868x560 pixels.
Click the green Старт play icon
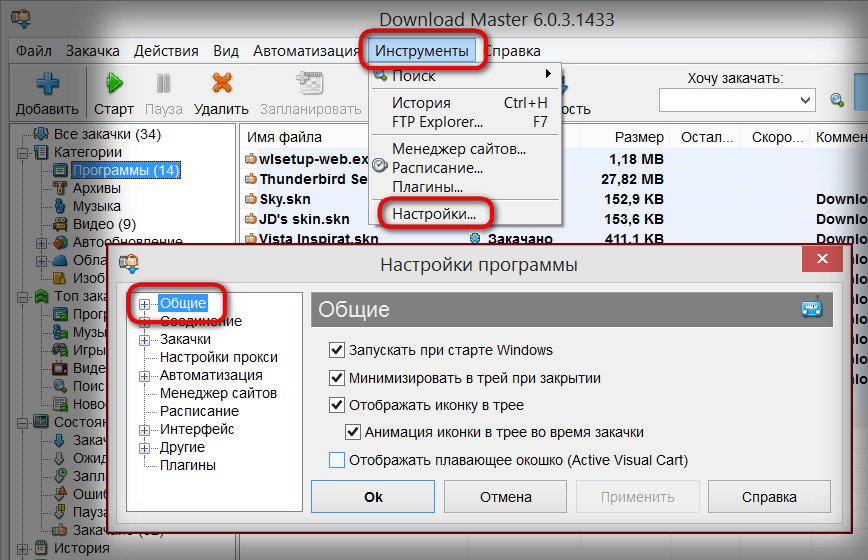tap(114, 83)
